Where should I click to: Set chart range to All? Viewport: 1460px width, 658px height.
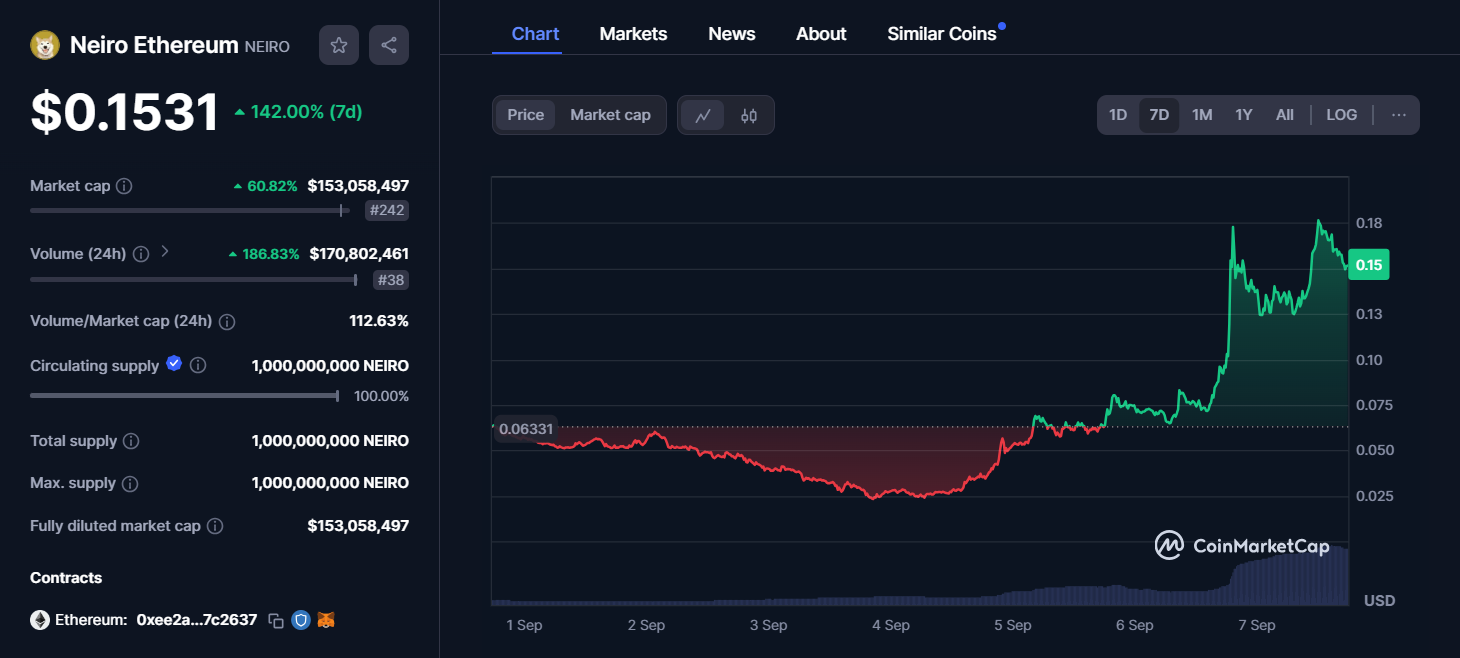pos(1285,115)
